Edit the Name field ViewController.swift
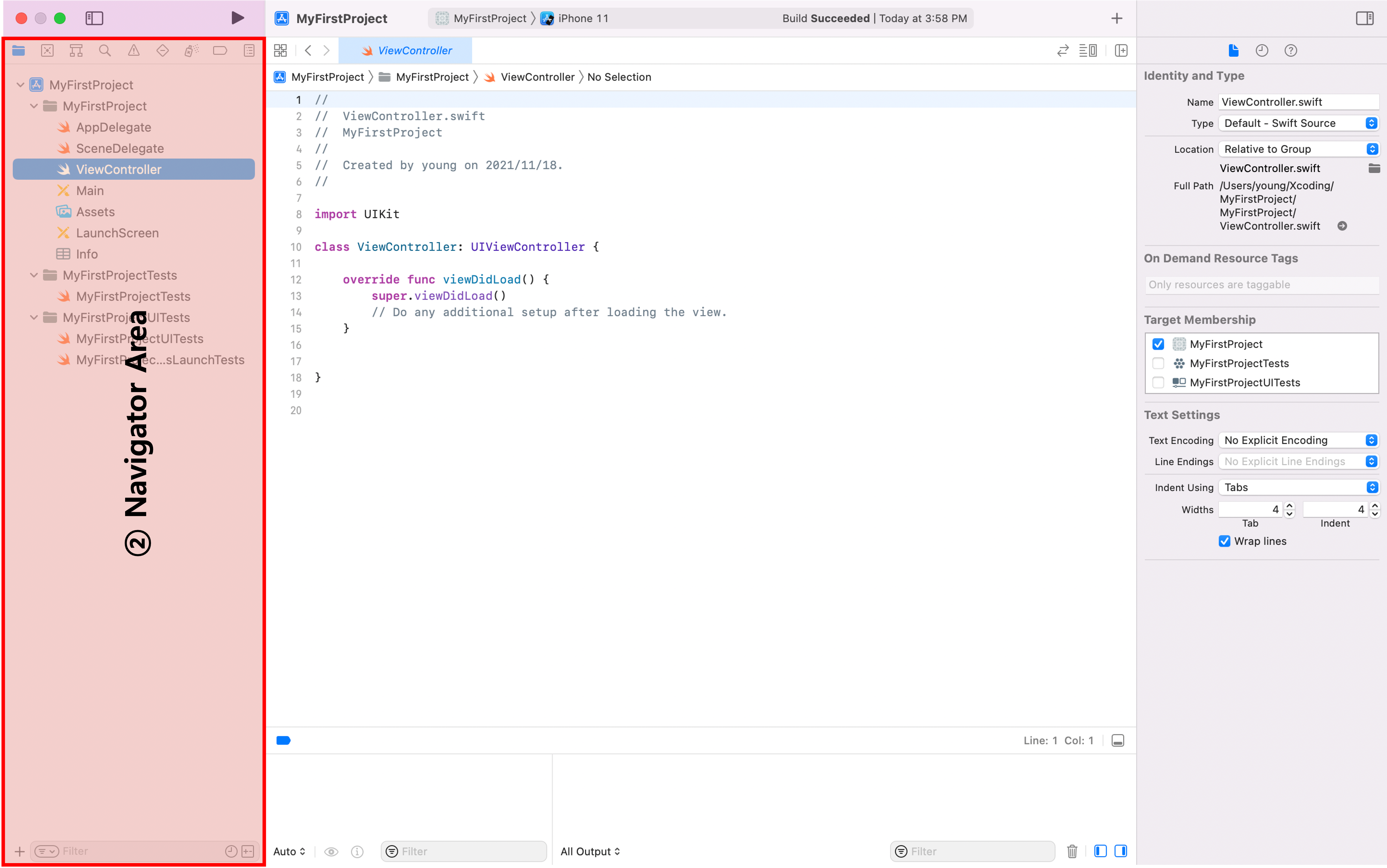Image resolution: width=1387 pixels, height=868 pixels. 1299,102
